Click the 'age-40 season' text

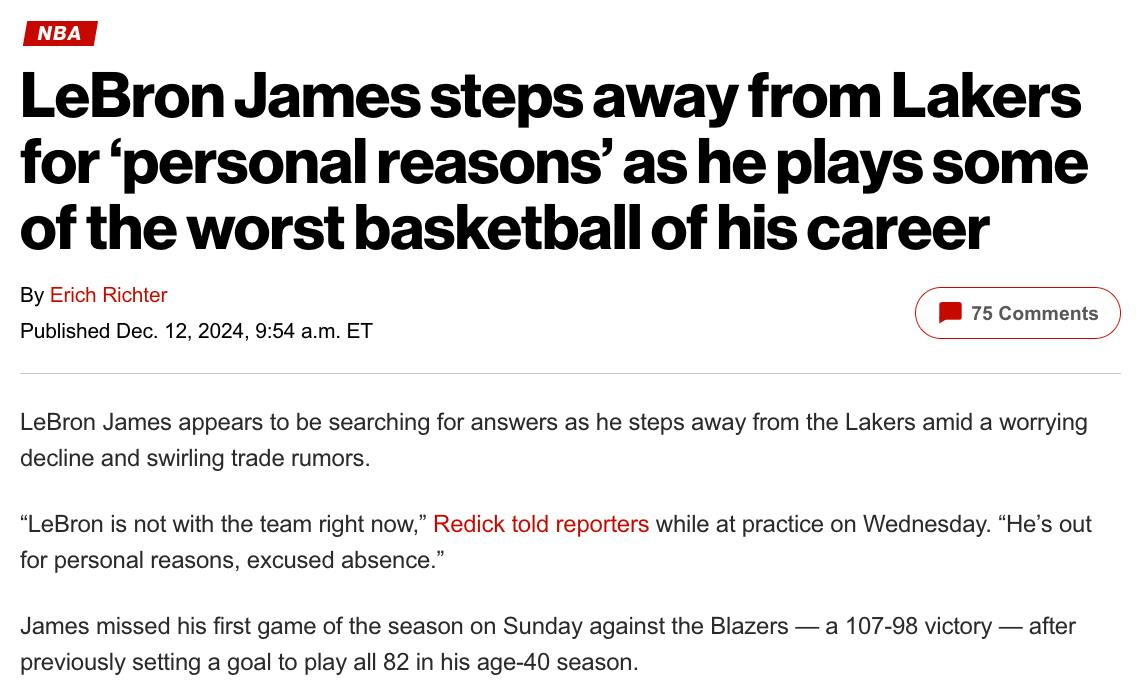[568, 662]
